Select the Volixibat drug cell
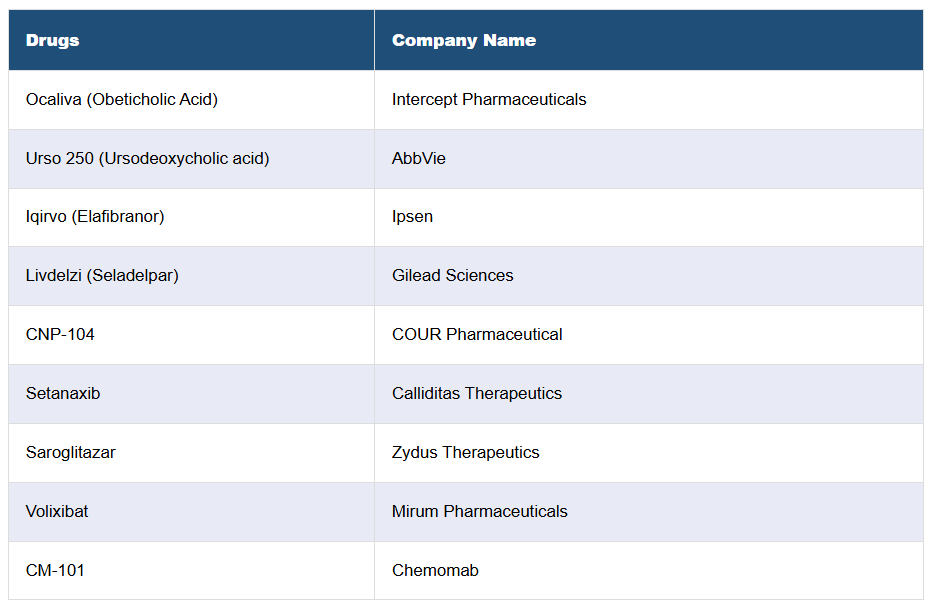This screenshot has height=605, width=931. point(57,512)
